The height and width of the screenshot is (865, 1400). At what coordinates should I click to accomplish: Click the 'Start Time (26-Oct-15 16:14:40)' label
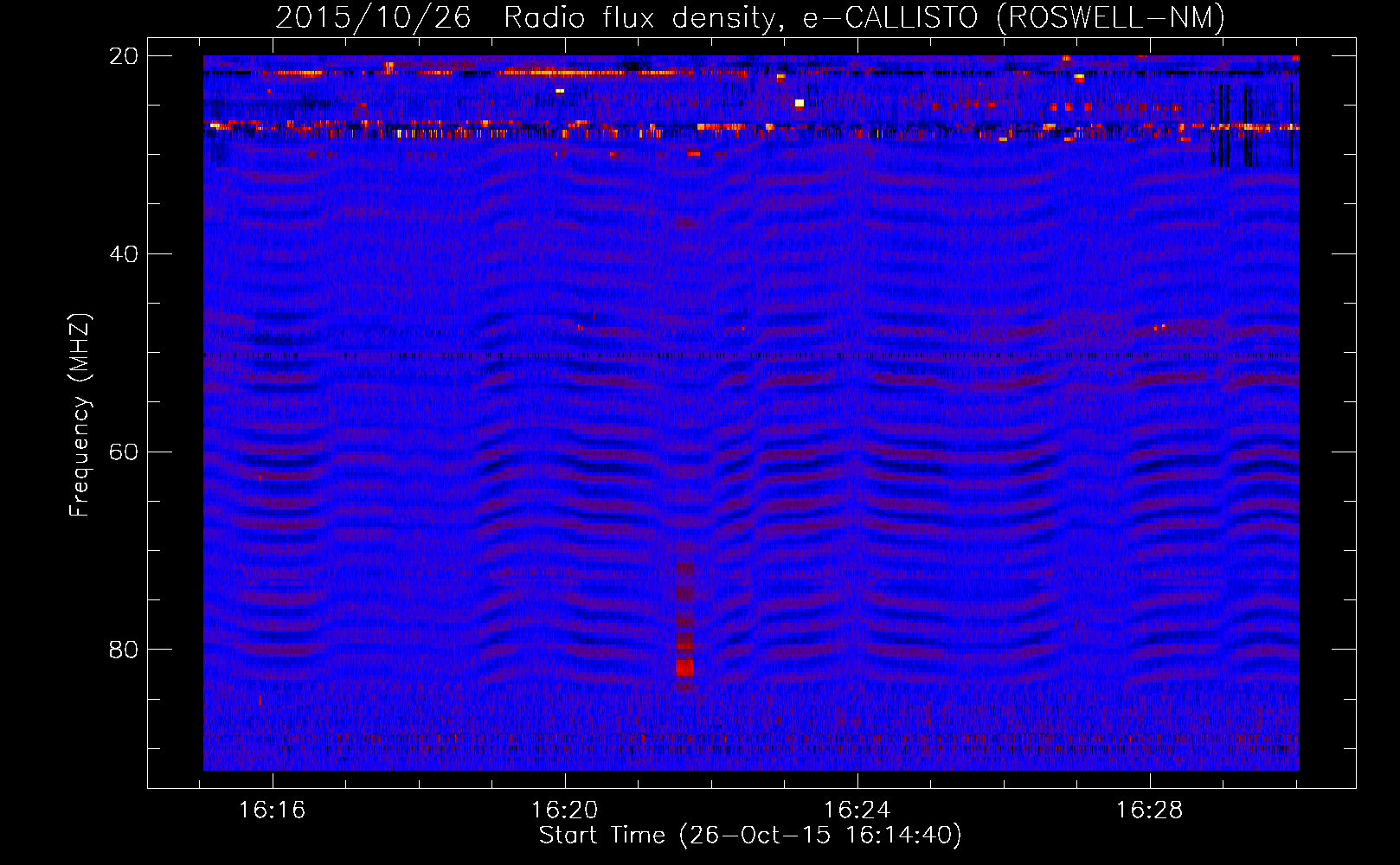point(750,836)
